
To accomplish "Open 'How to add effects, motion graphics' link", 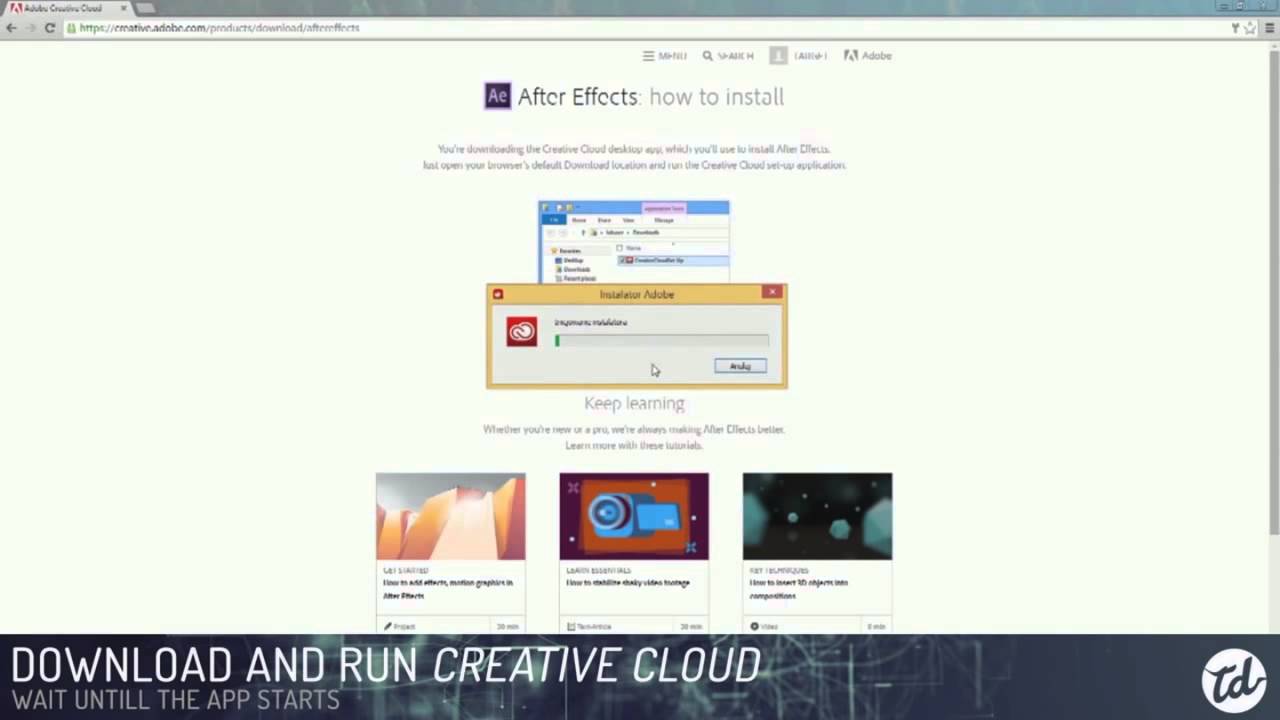I will coord(448,589).
